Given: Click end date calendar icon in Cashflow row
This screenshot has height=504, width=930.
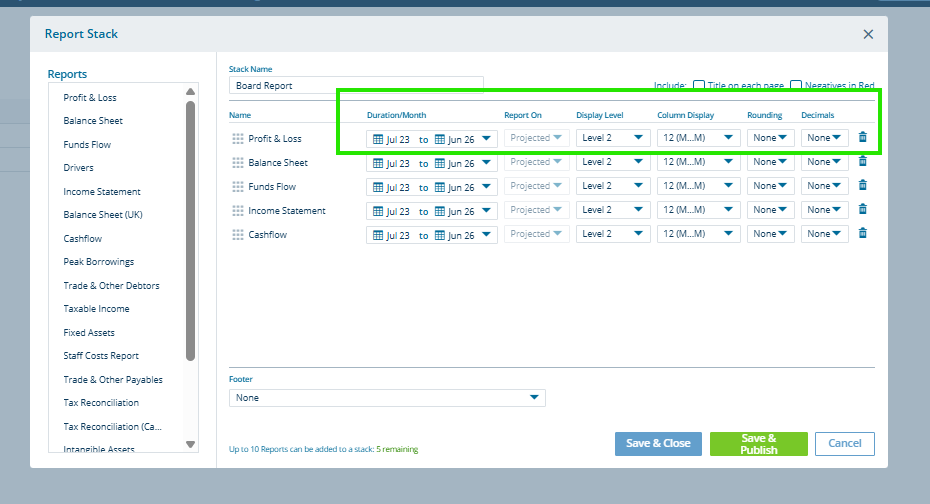Looking at the screenshot, I should point(439,235).
